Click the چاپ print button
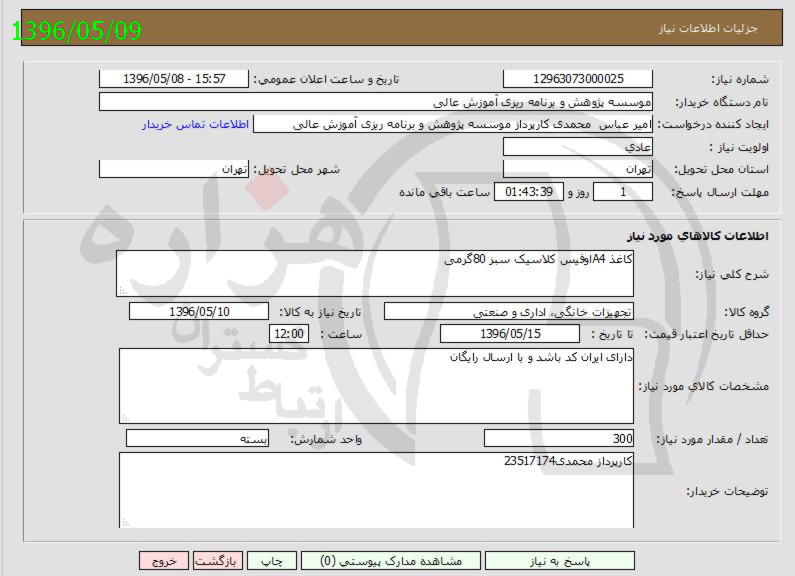The image size is (795, 576). (272, 561)
